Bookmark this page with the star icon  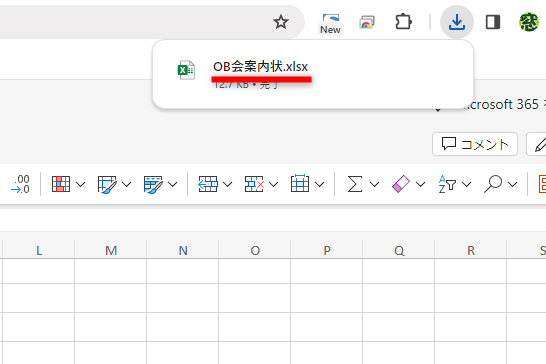pos(281,22)
